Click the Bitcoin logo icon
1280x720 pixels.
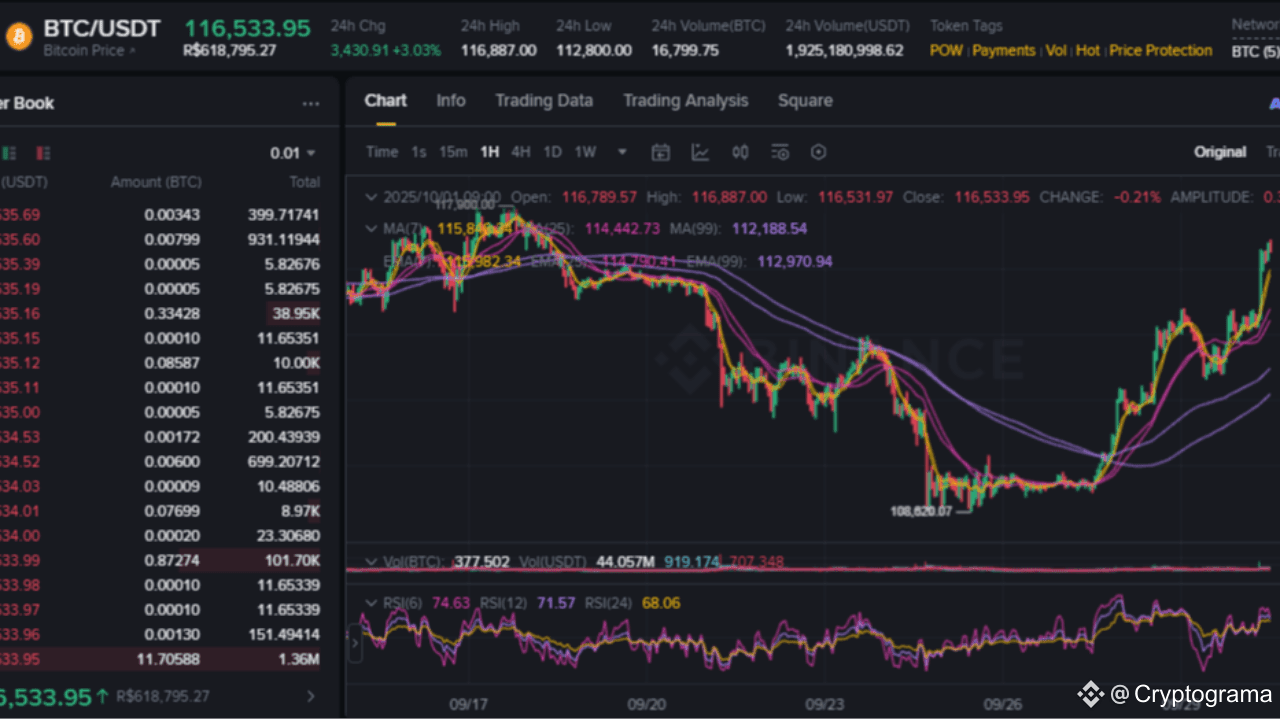[18, 38]
